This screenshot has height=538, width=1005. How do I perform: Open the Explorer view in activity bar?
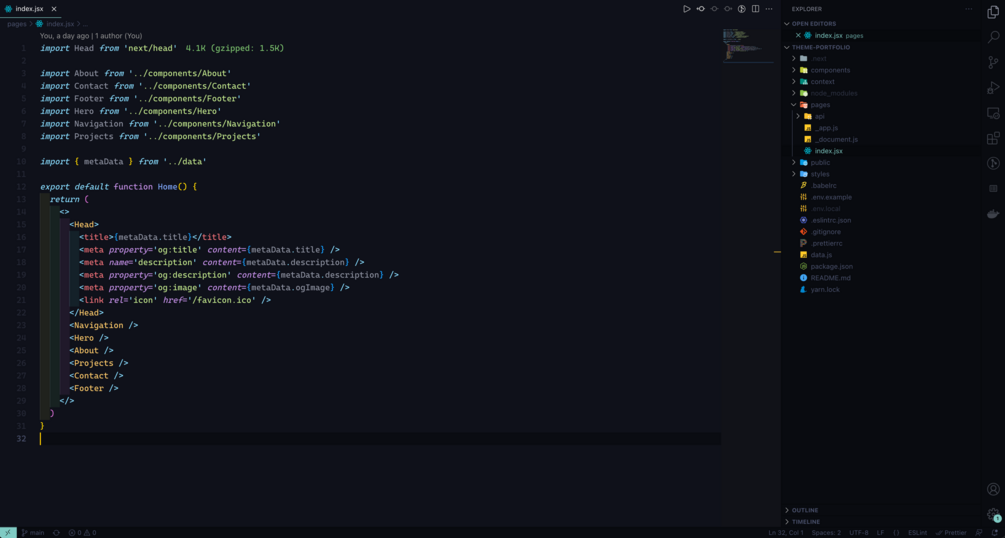[x=993, y=13]
